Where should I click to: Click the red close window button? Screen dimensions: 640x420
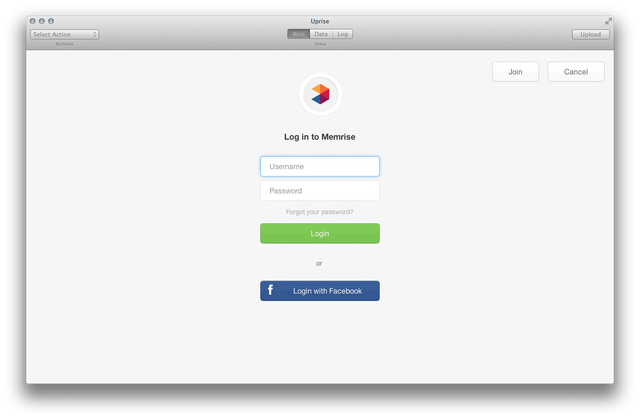(x=33, y=21)
